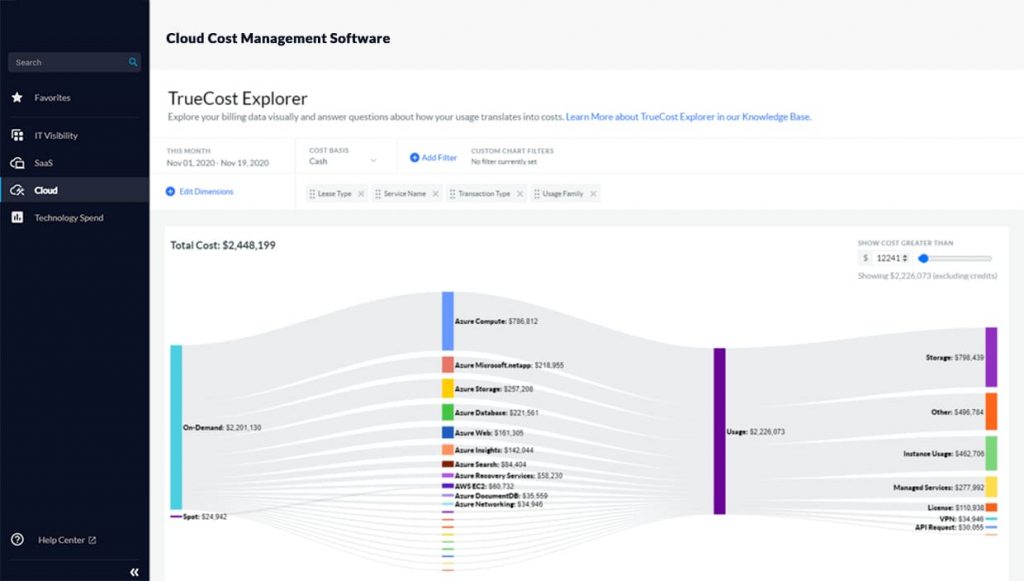Screen dimensions: 1024x581
Task: Open the TrueCost Explorer Knowledge Base link
Action: pyautogui.click(x=687, y=116)
